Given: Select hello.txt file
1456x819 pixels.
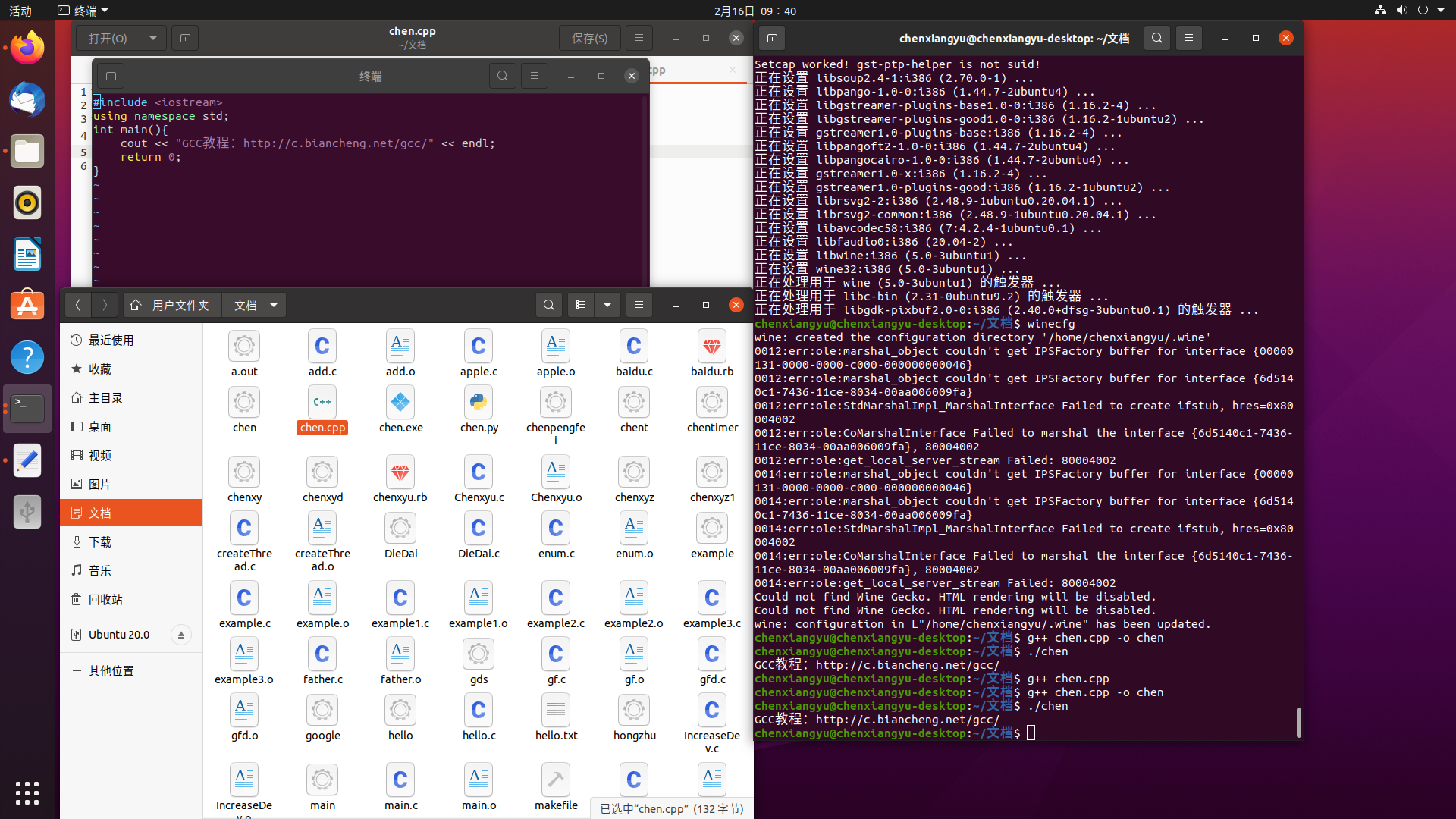Looking at the screenshot, I should point(556,718).
